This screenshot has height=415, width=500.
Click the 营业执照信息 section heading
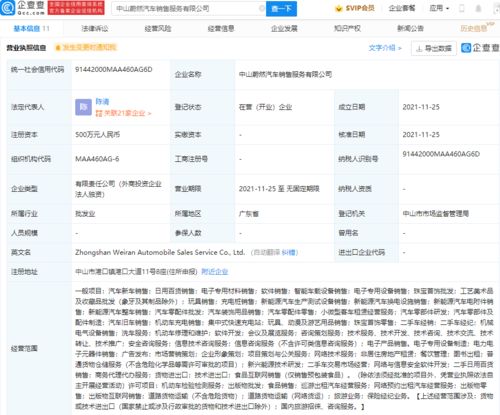(26, 48)
